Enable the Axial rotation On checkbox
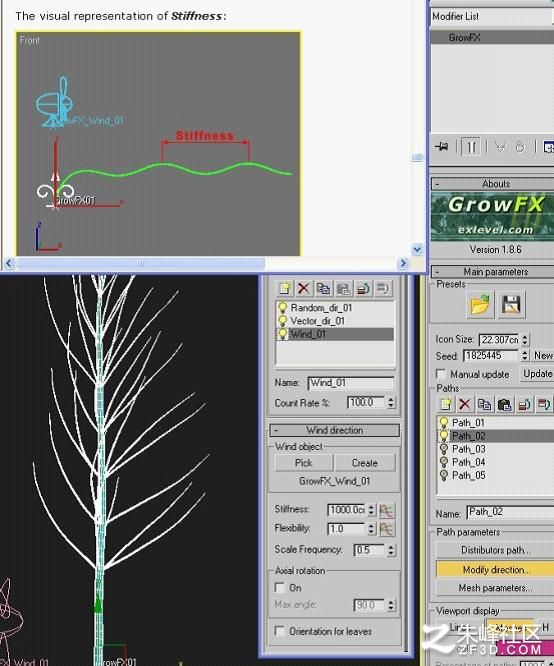554x666 pixels. [x=280, y=587]
